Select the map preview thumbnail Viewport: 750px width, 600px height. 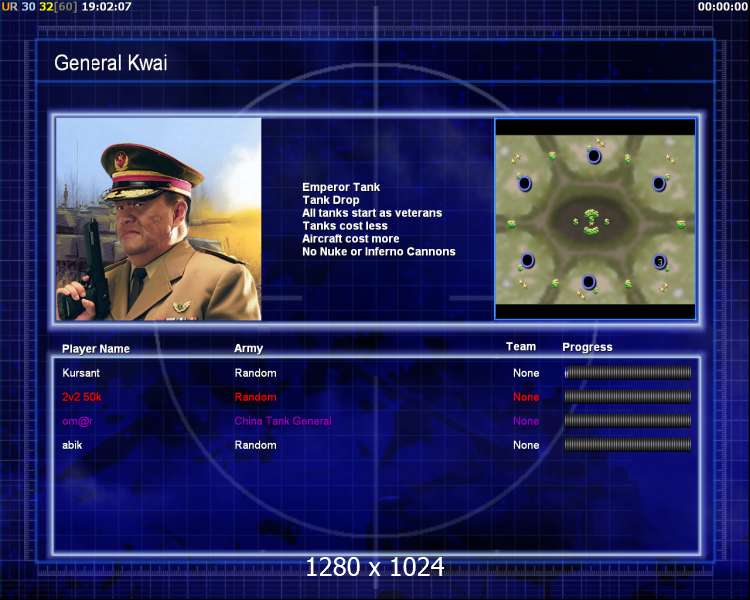[x=595, y=219]
